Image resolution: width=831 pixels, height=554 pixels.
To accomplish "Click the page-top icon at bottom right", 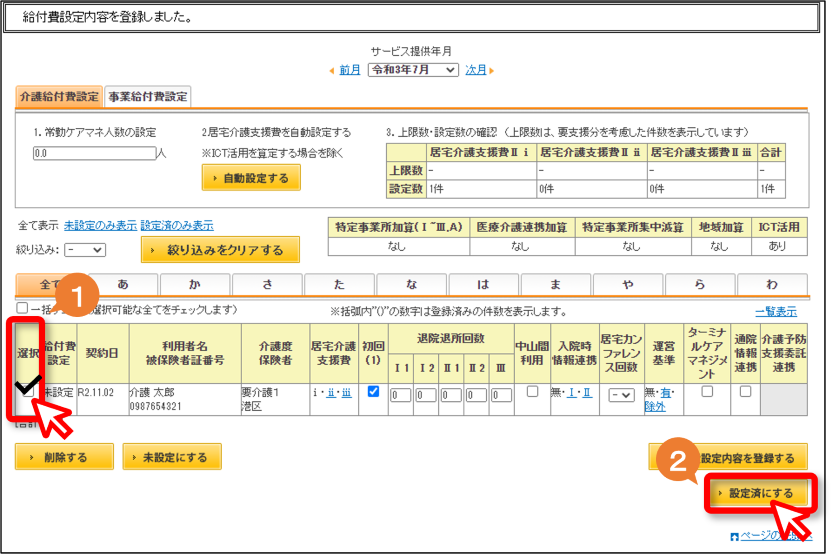I will pyautogui.click(x=735, y=537).
